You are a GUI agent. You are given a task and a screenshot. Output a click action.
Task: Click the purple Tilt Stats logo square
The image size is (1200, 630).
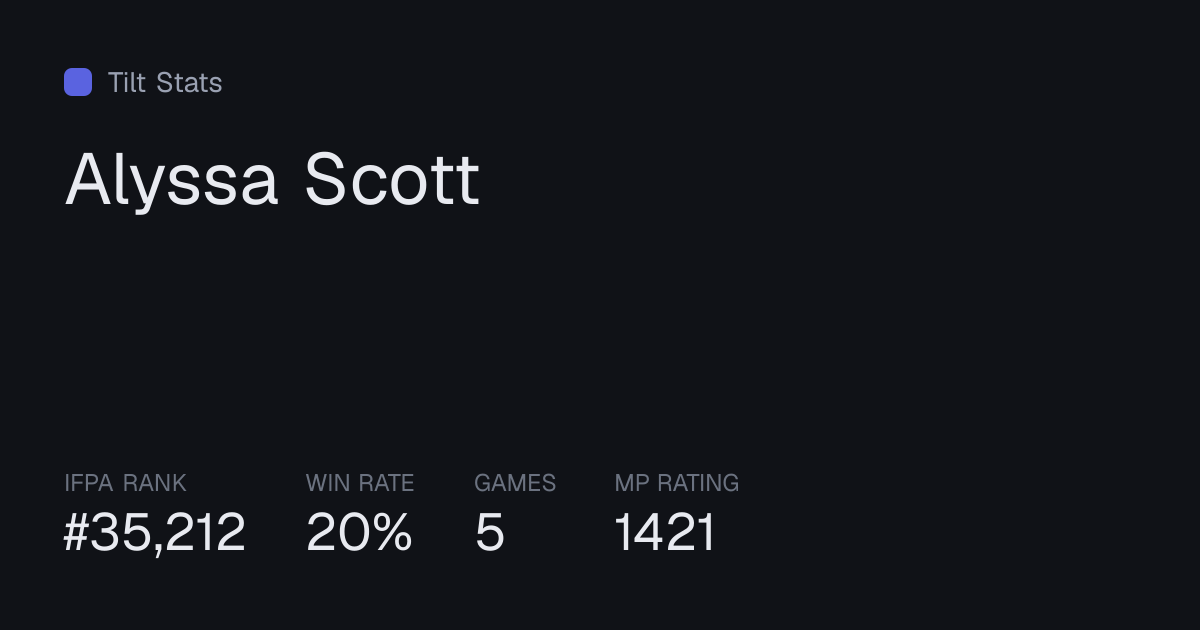pyautogui.click(x=78, y=82)
